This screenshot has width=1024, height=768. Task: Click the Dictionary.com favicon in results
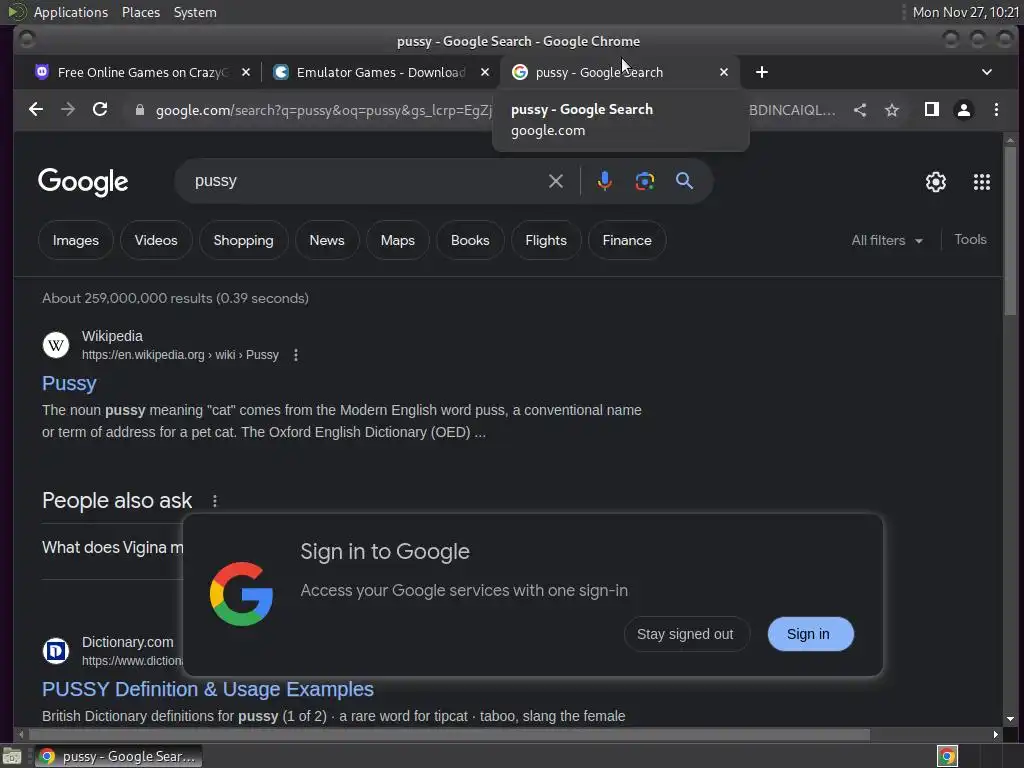coord(56,651)
